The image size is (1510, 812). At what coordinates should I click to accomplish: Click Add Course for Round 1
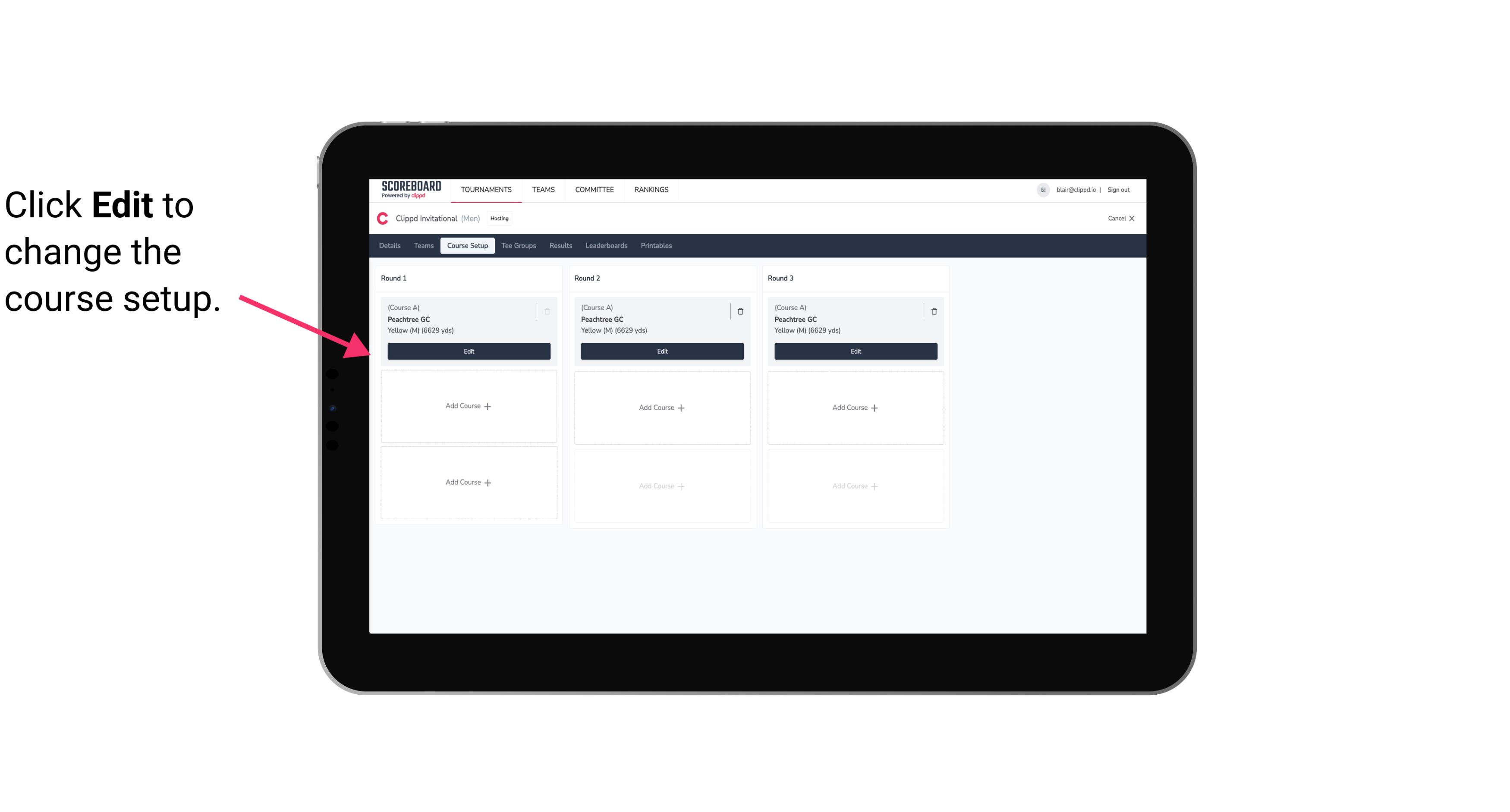(468, 406)
